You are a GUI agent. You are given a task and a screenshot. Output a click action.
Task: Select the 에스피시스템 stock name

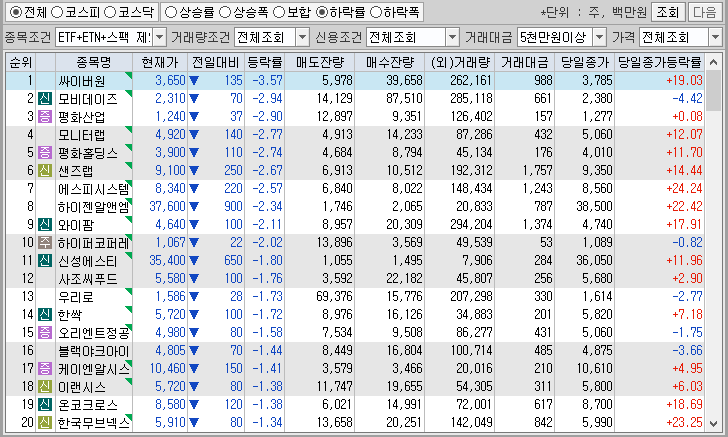point(94,189)
